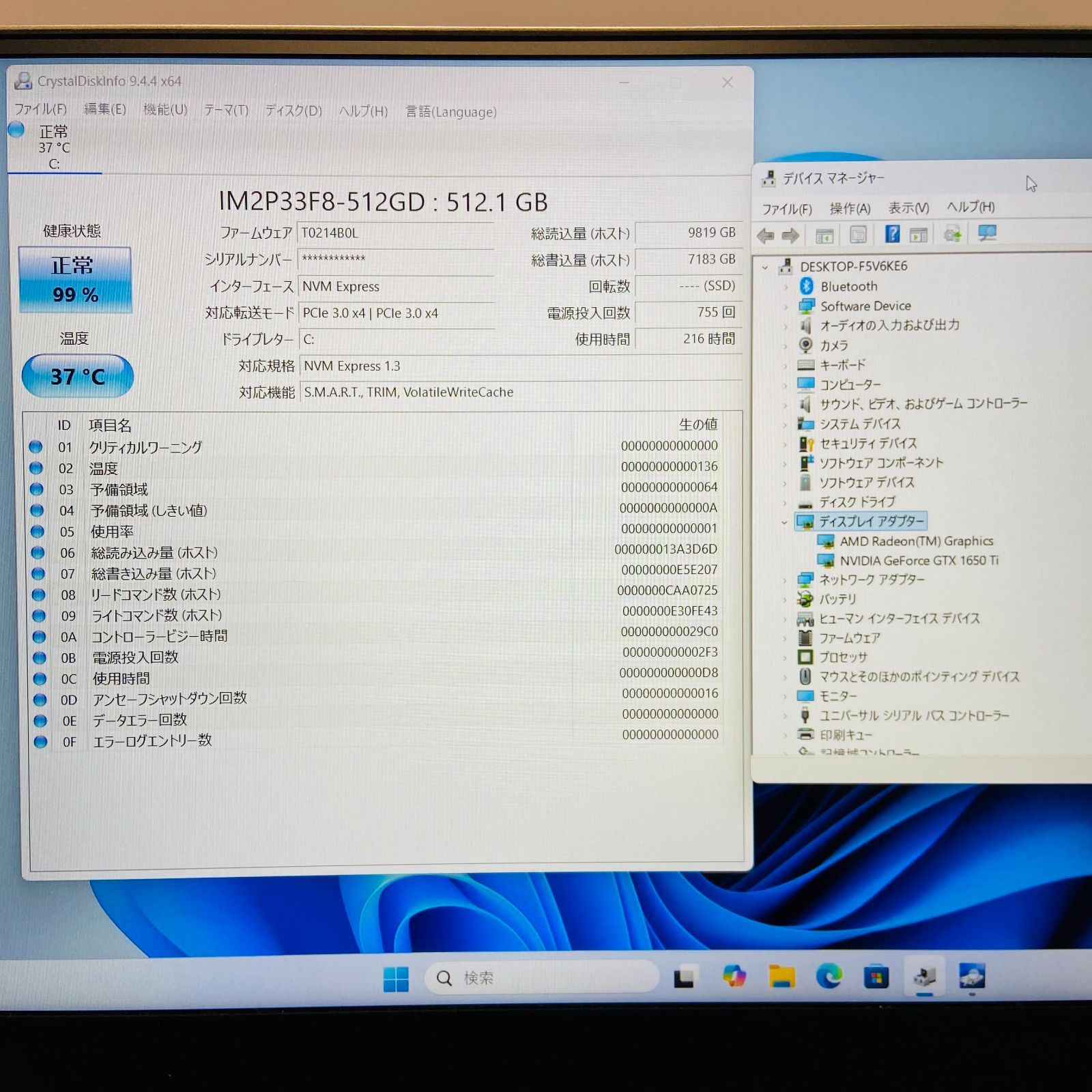
Task: Open Microsoft Store from the taskbar
Action: point(876,977)
